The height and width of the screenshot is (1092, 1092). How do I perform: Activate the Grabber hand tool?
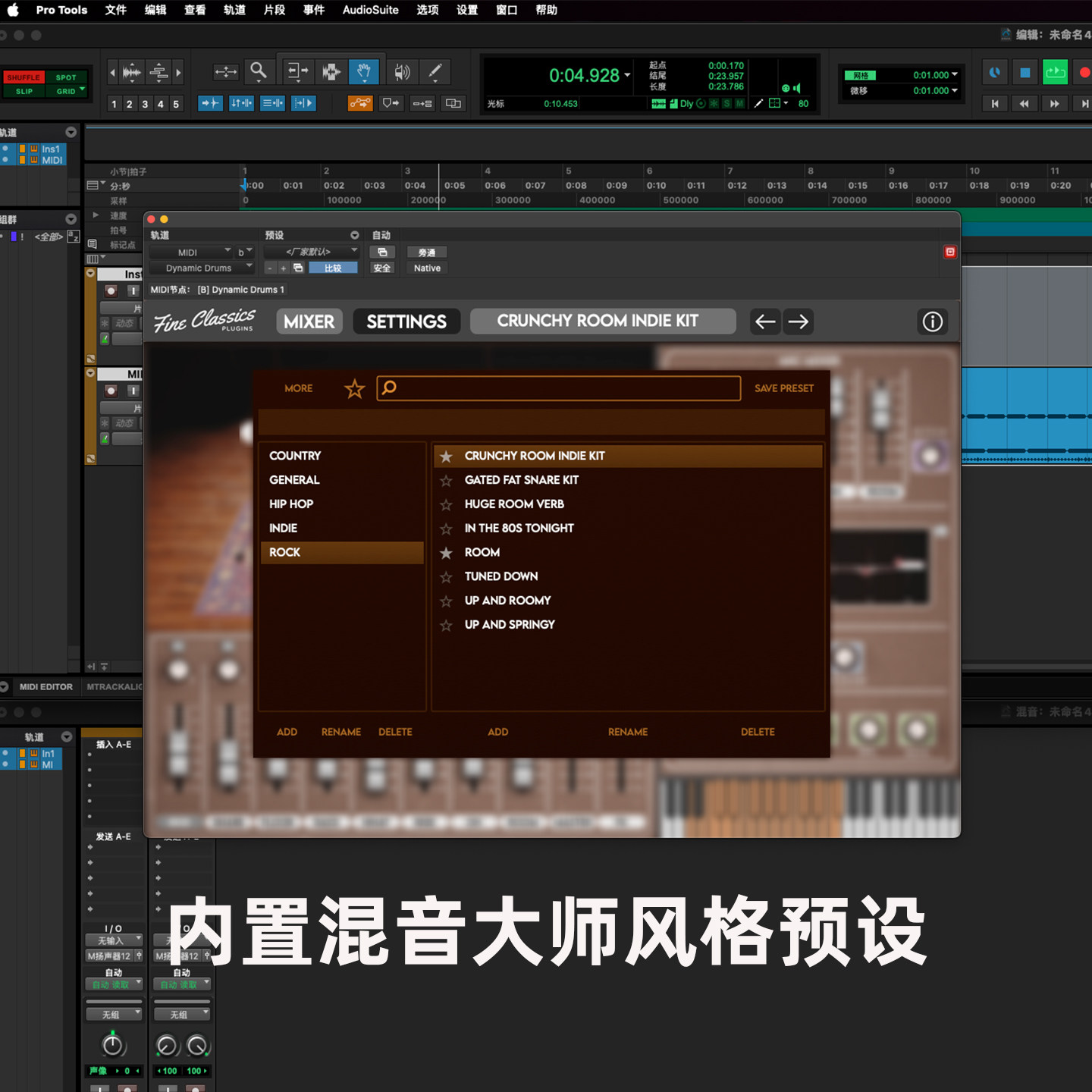(x=364, y=72)
